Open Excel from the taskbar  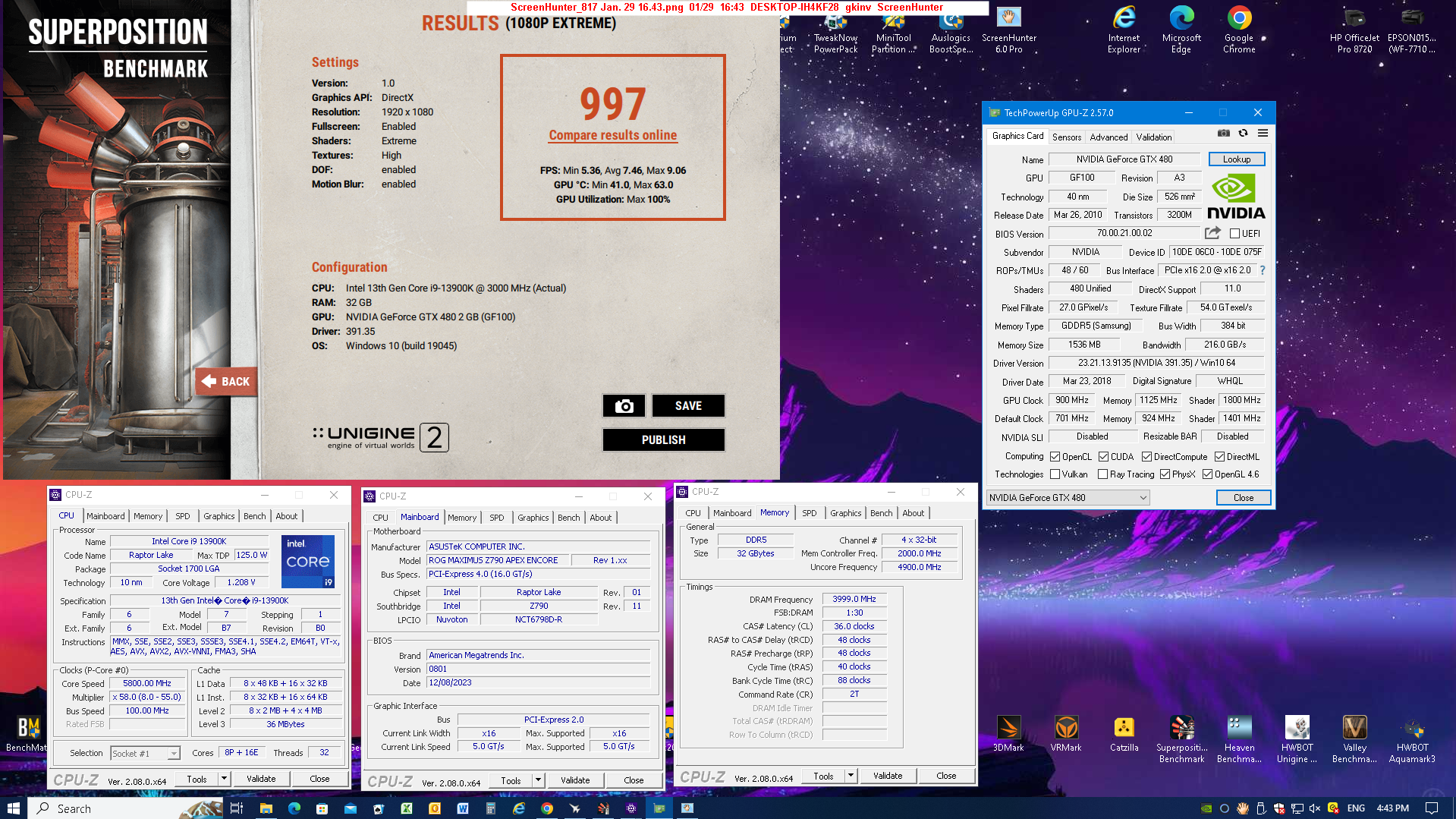(406, 808)
